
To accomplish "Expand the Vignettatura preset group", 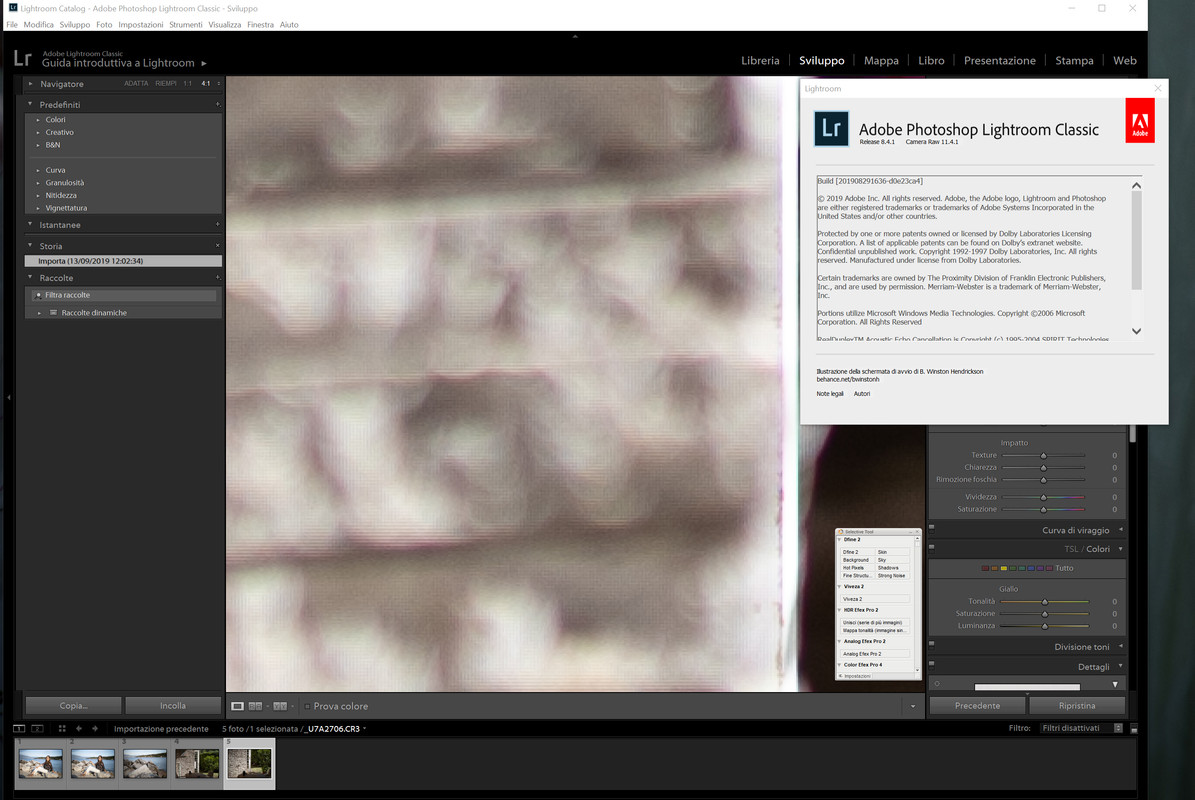I will (38, 208).
